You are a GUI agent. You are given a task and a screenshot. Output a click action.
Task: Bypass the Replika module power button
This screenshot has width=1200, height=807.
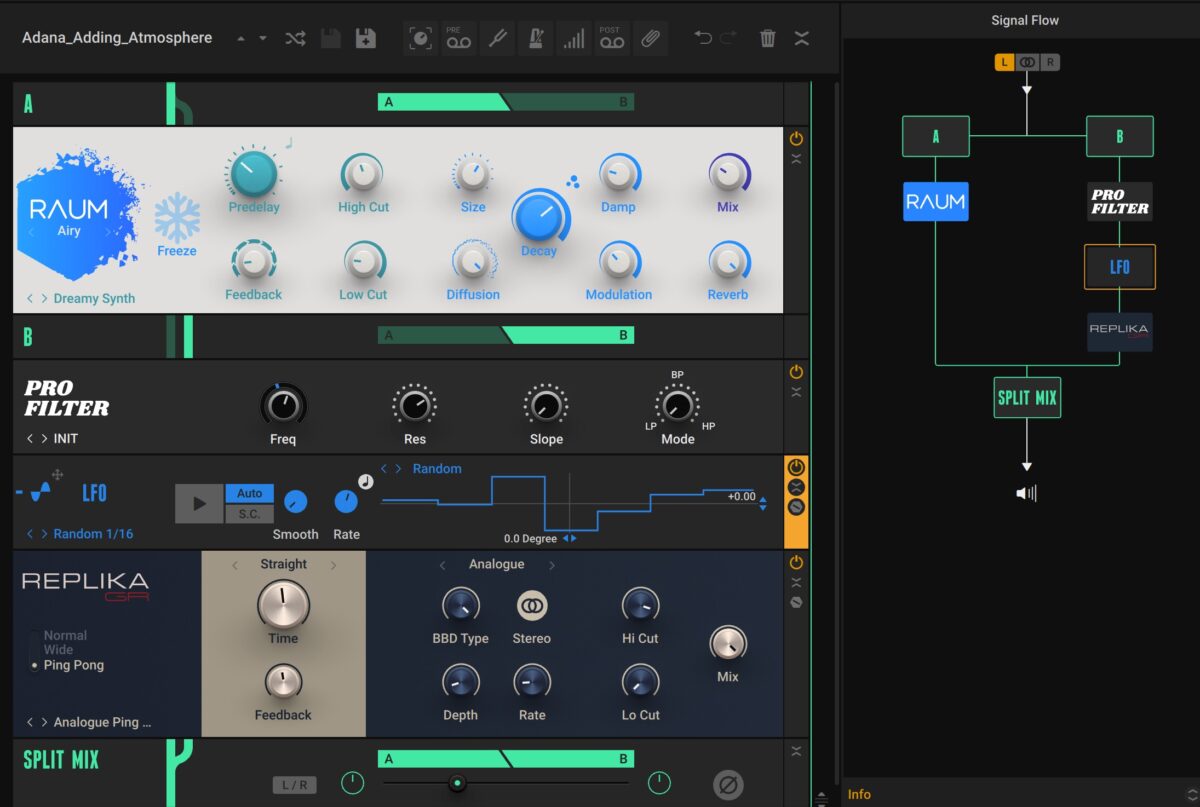tap(796, 564)
